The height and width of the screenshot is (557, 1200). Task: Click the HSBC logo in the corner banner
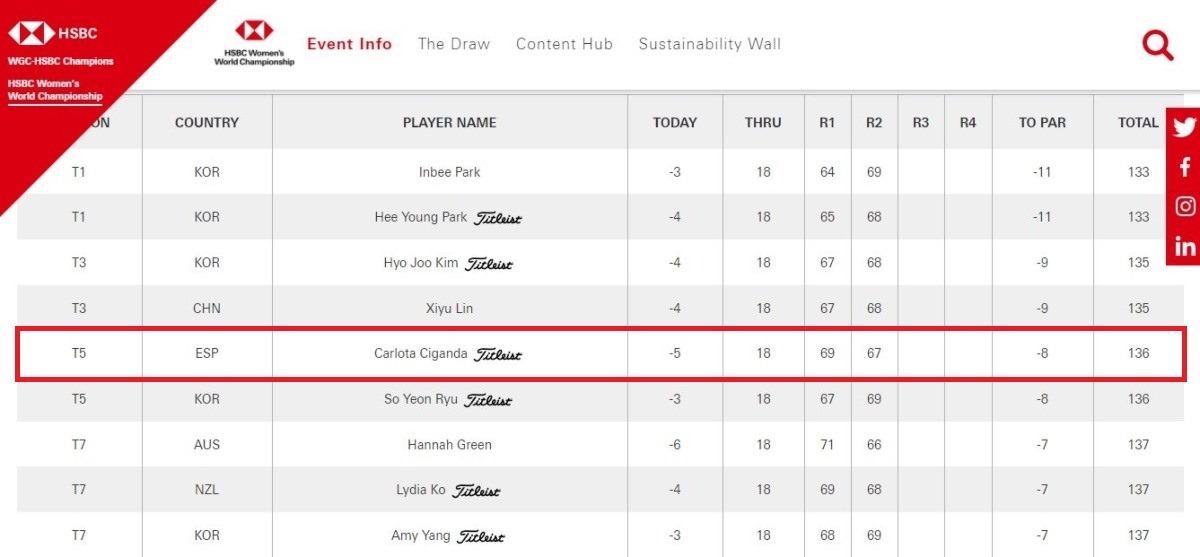(x=53, y=34)
